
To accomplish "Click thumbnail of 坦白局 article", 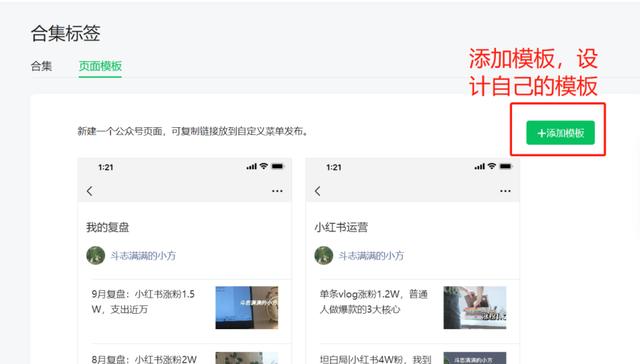I will pos(475,358).
